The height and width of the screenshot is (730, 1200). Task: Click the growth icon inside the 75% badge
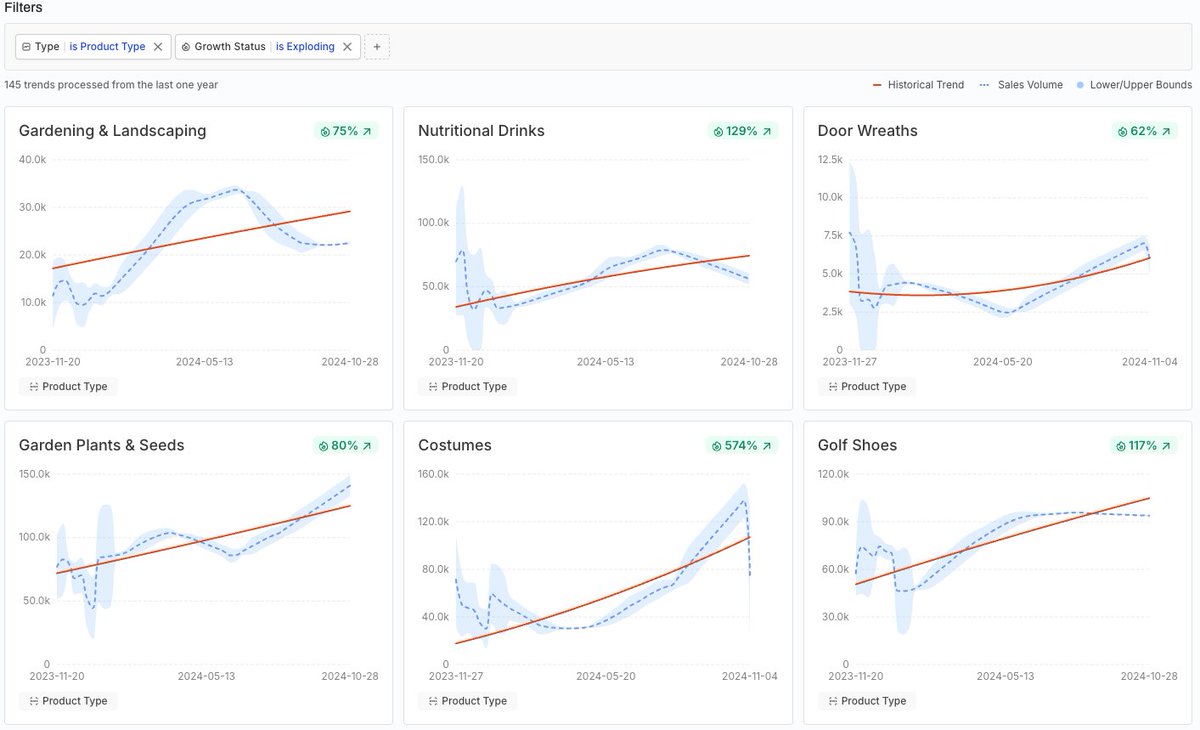[x=324, y=130]
